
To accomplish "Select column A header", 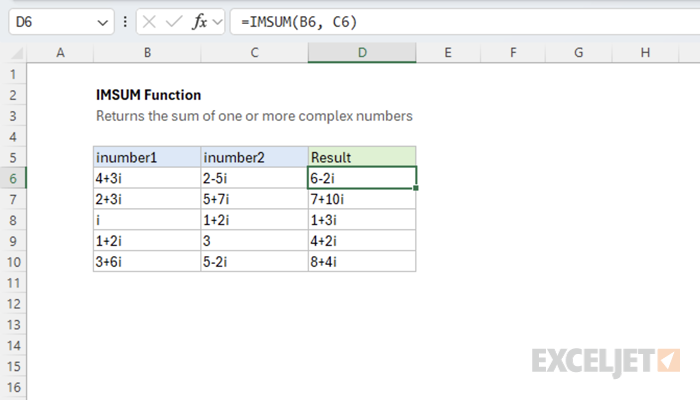I will tap(60, 53).
